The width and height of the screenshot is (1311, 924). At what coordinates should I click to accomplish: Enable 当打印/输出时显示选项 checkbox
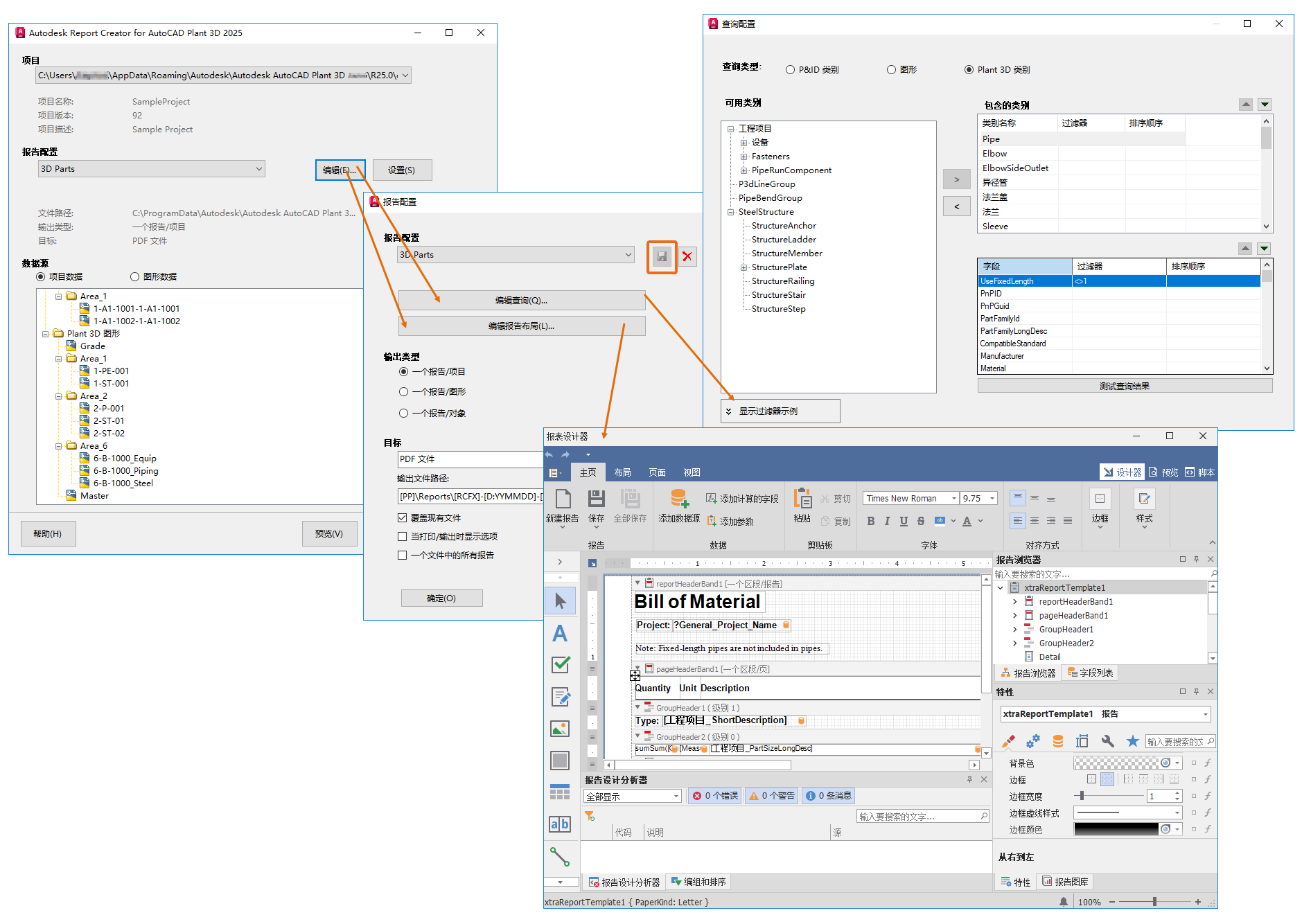tap(402, 537)
